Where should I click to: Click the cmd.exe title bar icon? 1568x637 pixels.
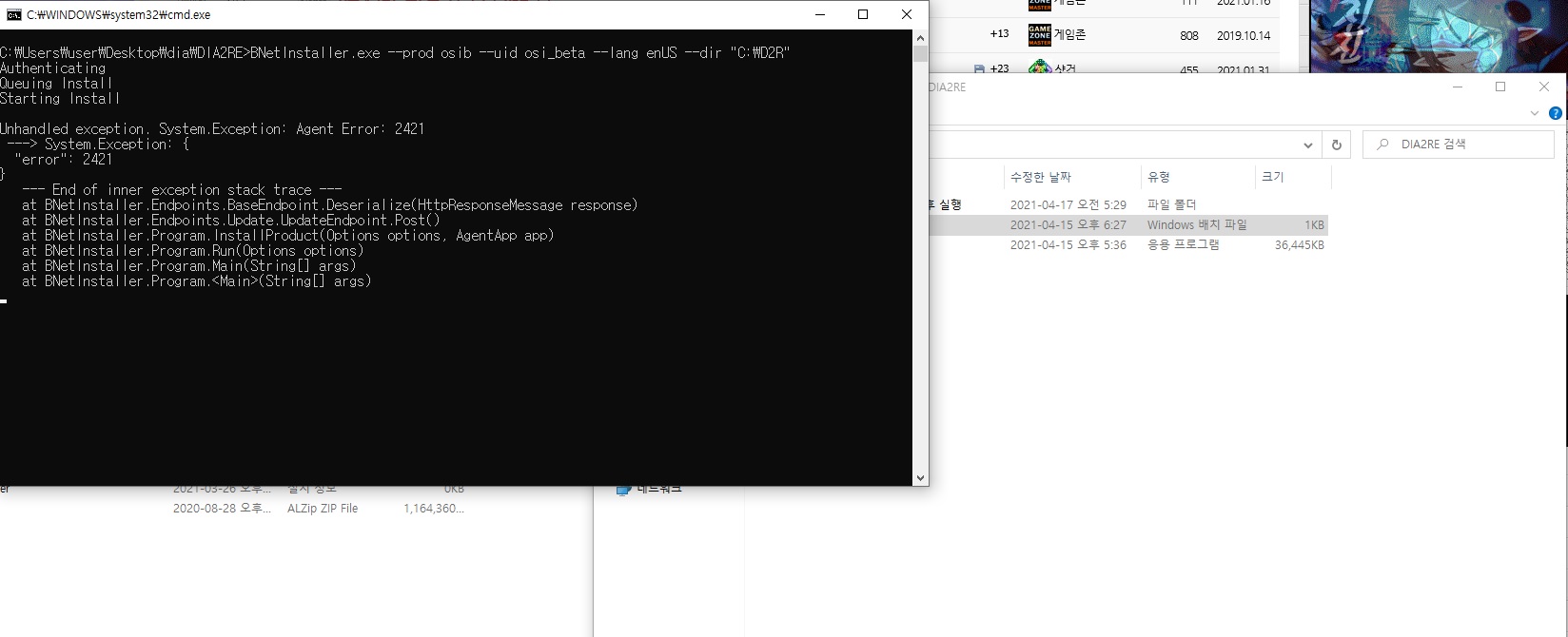tap(13, 15)
